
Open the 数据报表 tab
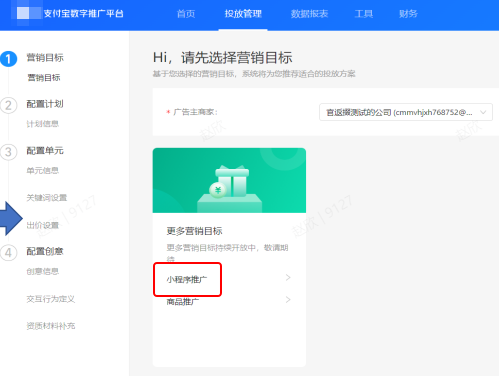(x=309, y=14)
